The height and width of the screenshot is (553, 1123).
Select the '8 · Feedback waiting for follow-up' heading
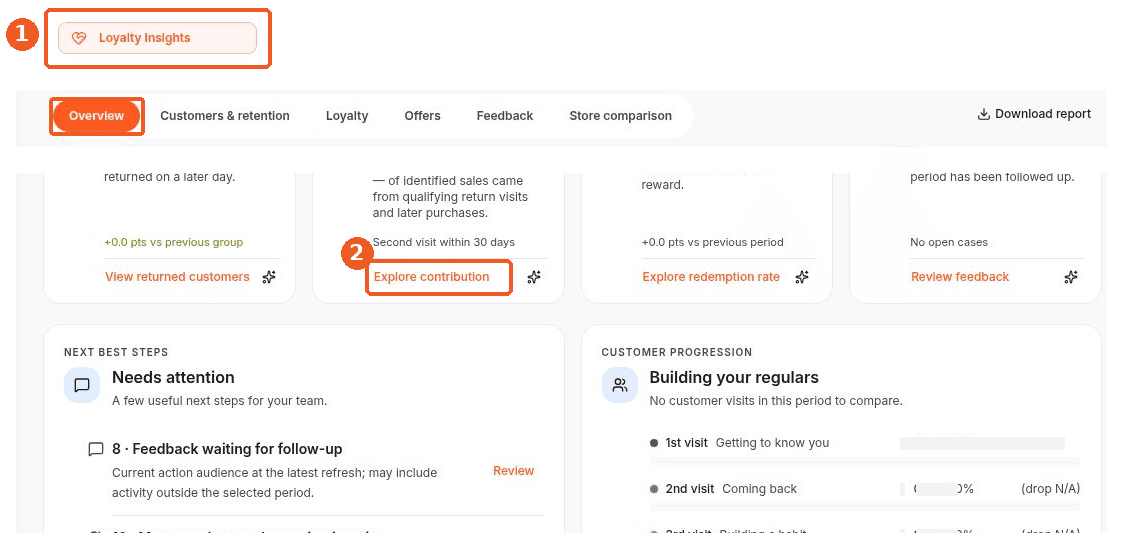tap(227, 449)
